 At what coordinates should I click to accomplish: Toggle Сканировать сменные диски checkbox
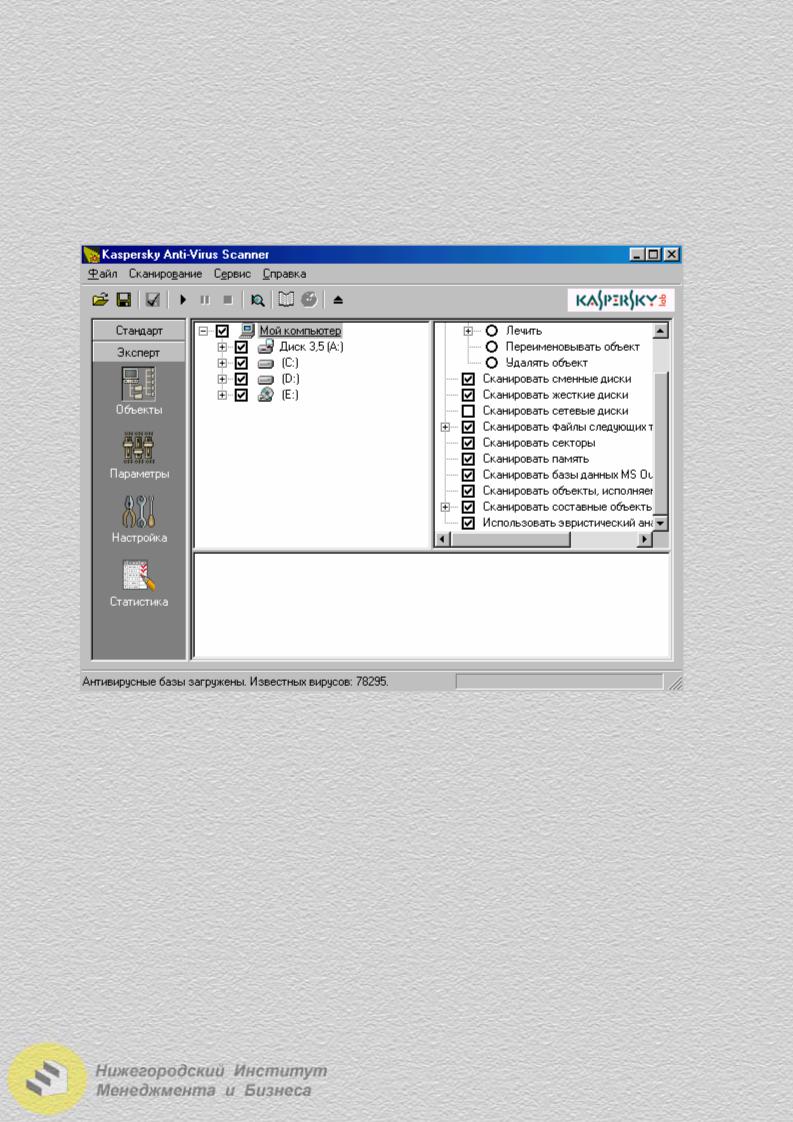coord(468,379)
